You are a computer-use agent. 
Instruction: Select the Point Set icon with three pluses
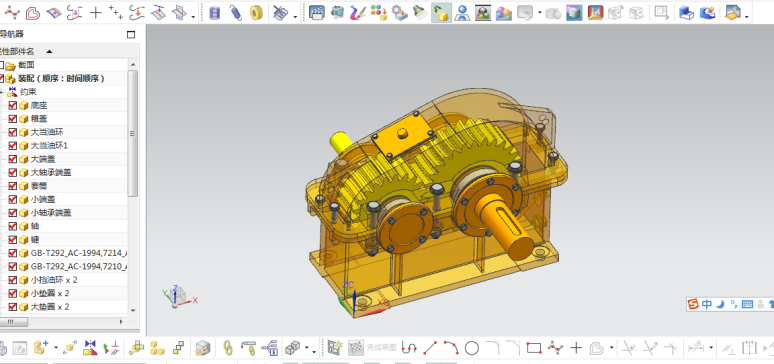(x=116, y=12)
